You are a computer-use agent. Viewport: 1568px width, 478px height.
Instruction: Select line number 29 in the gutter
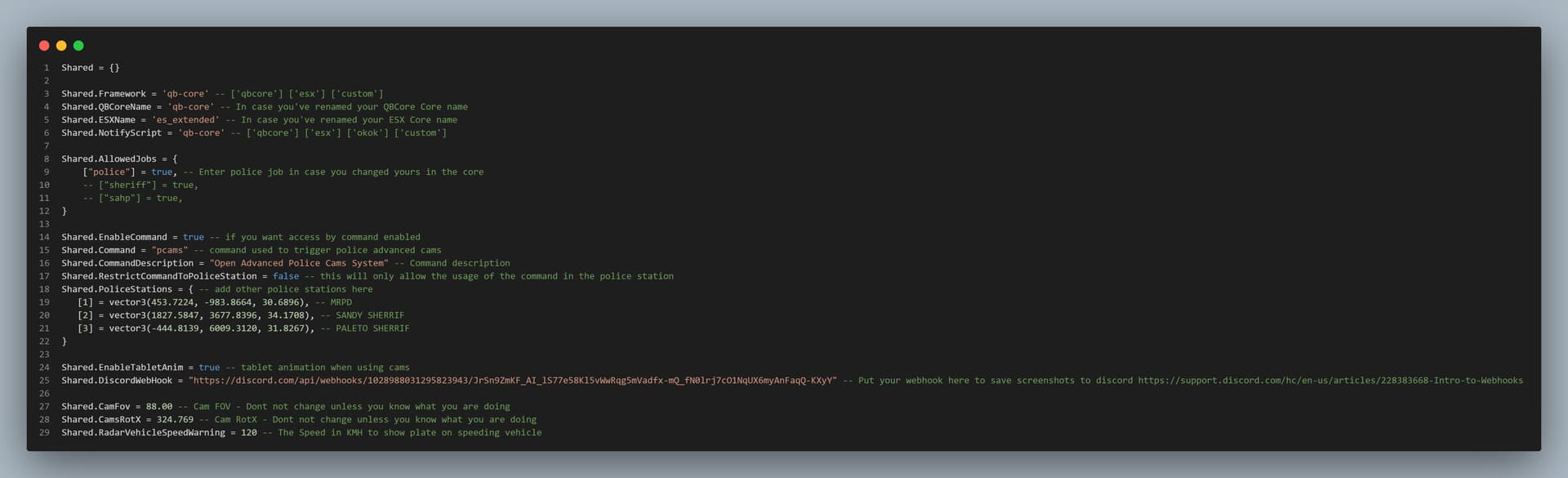[44, 433]
